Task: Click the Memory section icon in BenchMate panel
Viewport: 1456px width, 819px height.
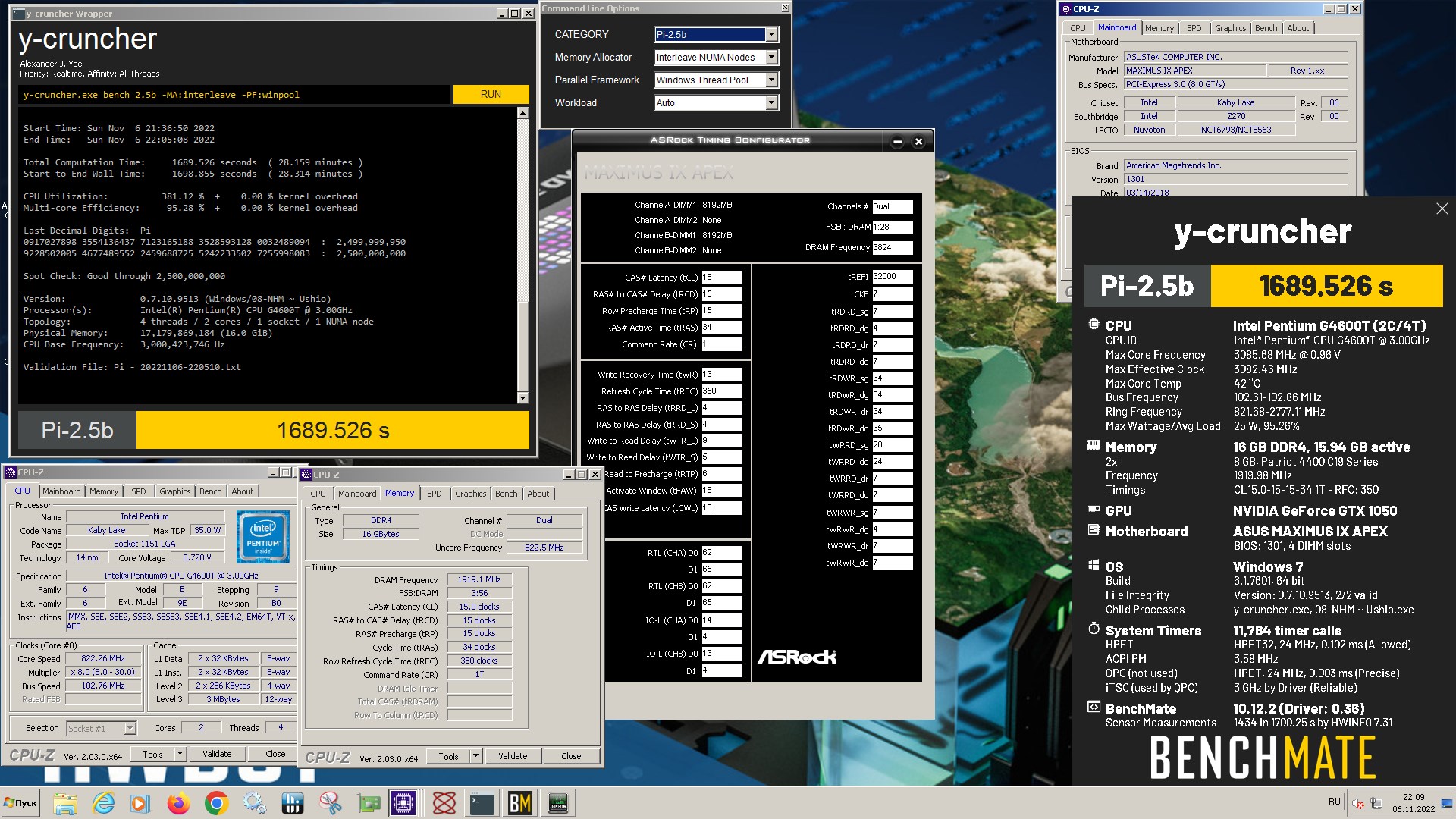Action: point(1094,446)
